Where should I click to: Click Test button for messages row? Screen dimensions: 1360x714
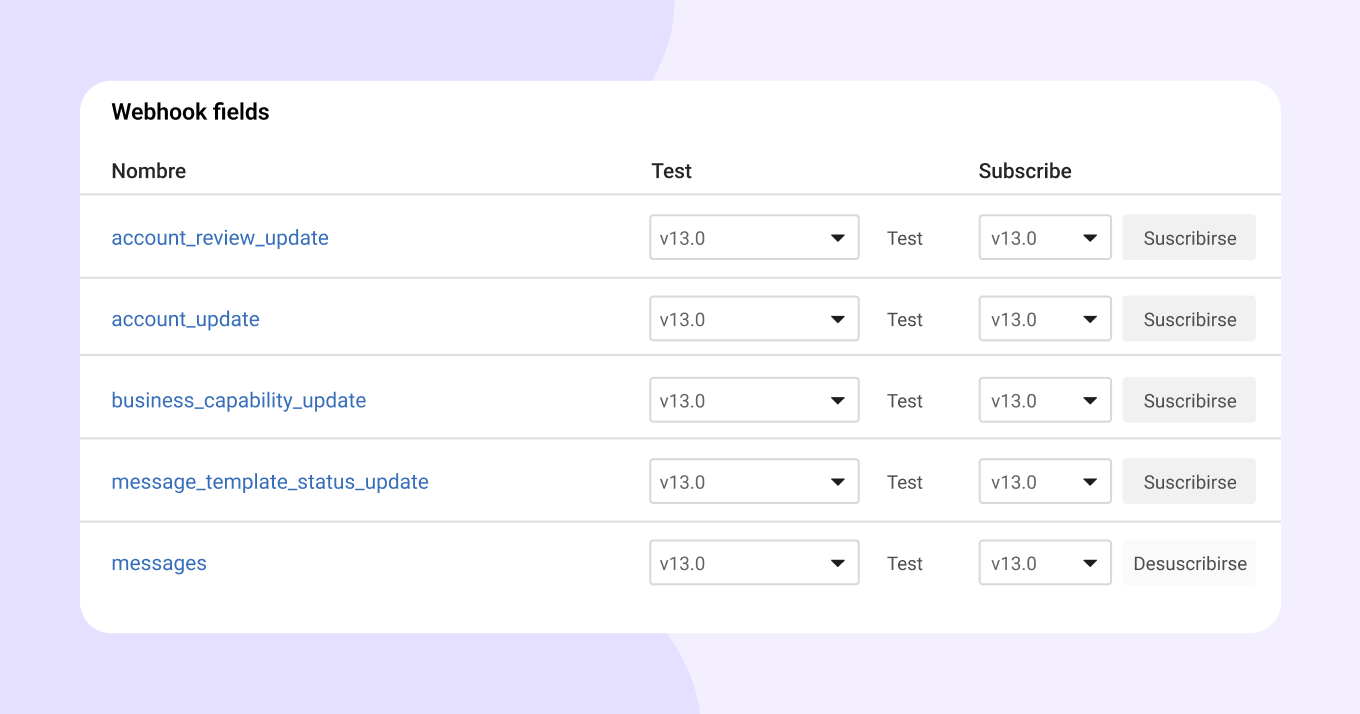coord(904,563)
